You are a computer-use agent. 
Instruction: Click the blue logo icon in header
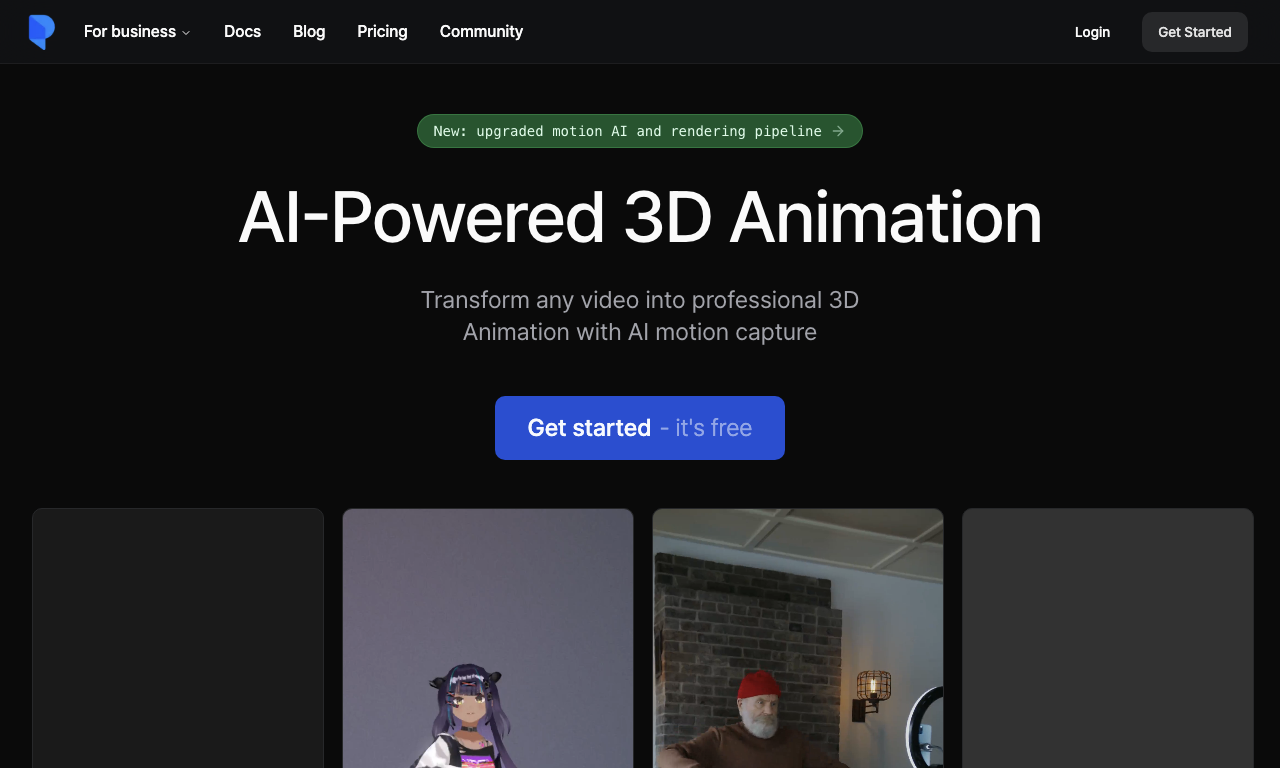[x=42, y=32]
